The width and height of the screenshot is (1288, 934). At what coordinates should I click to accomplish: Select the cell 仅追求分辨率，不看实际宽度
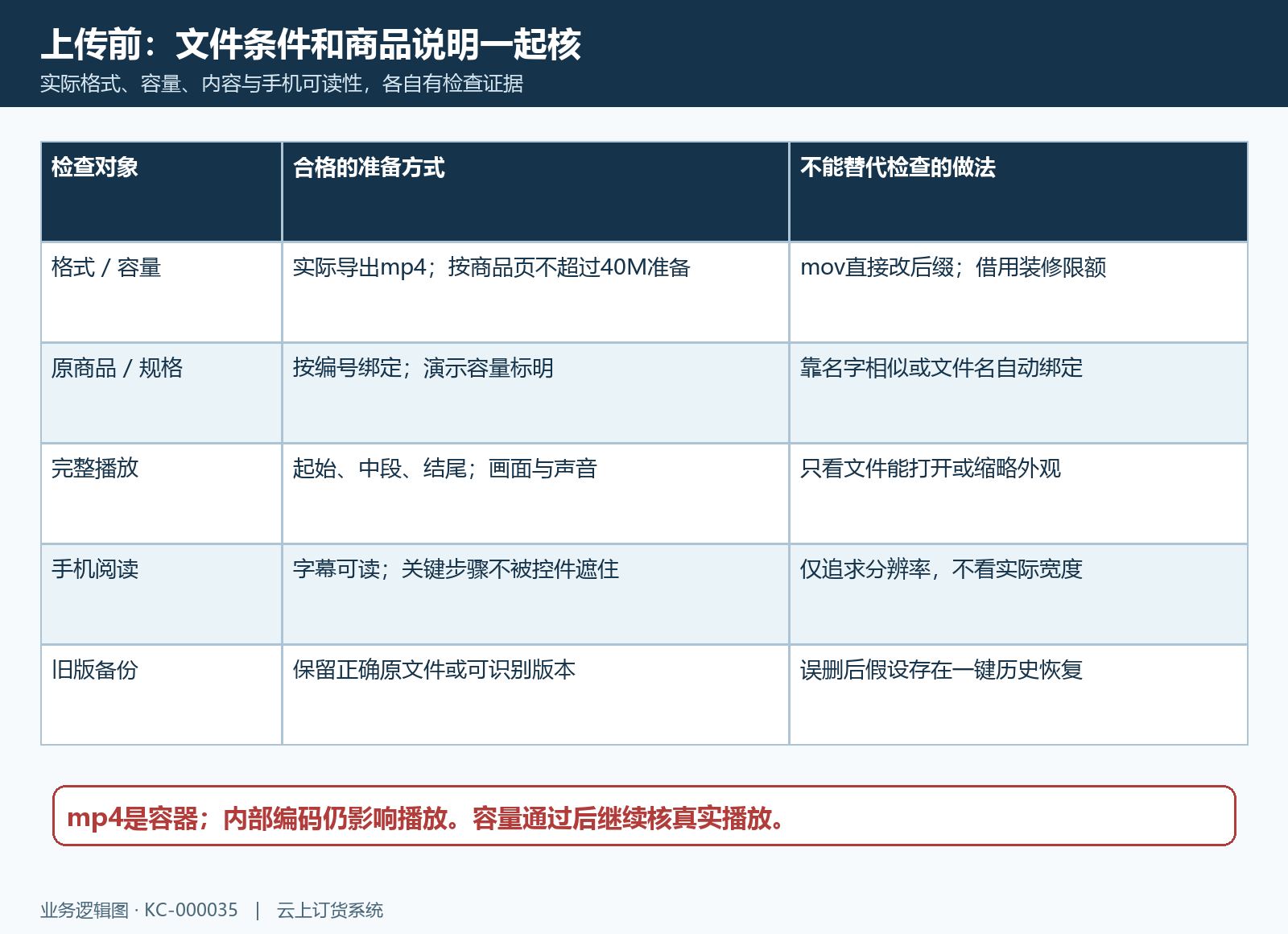pyautogui.click(x=1018, y=594)
